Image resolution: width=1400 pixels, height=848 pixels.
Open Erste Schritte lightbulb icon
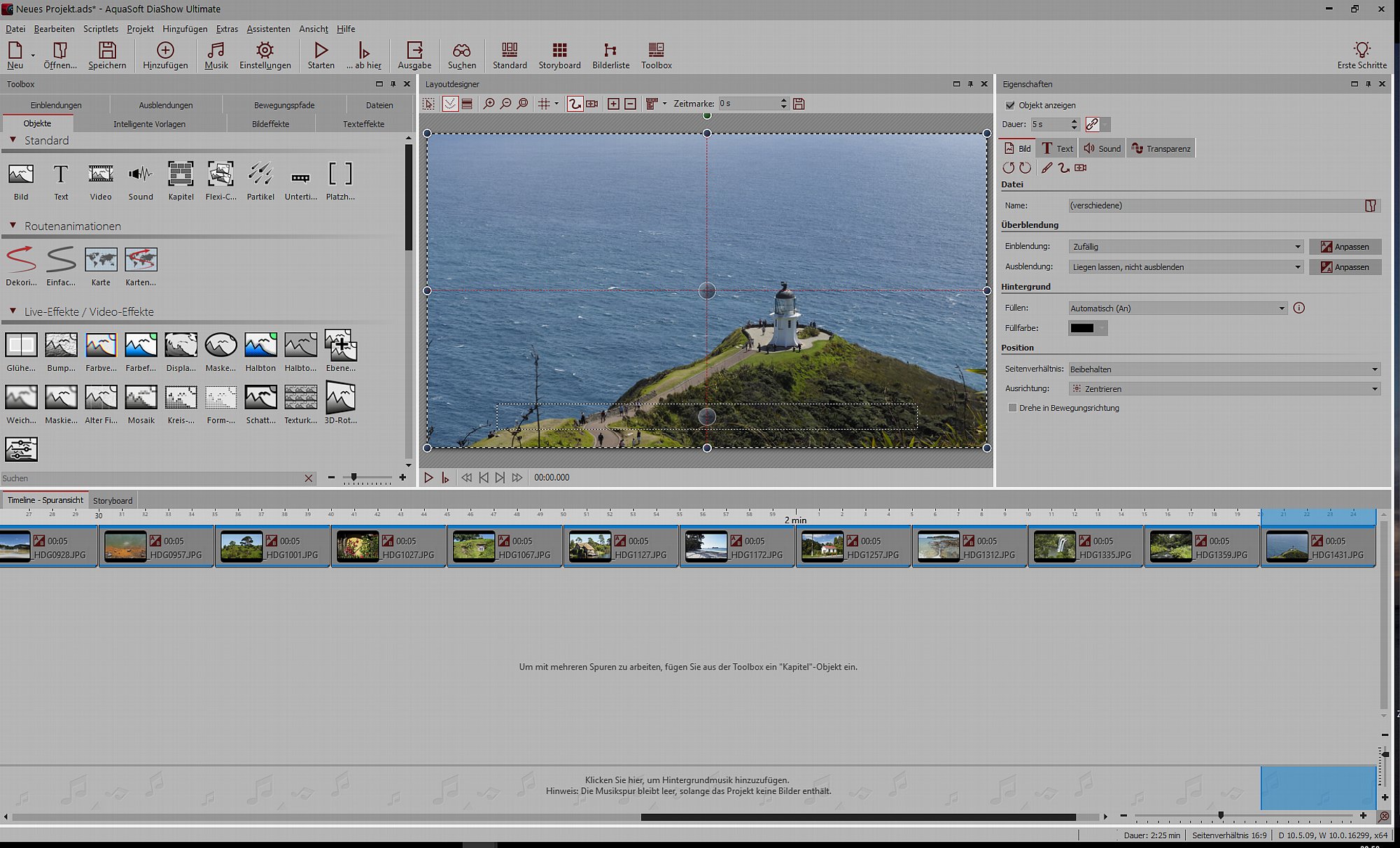(1361, 50)
